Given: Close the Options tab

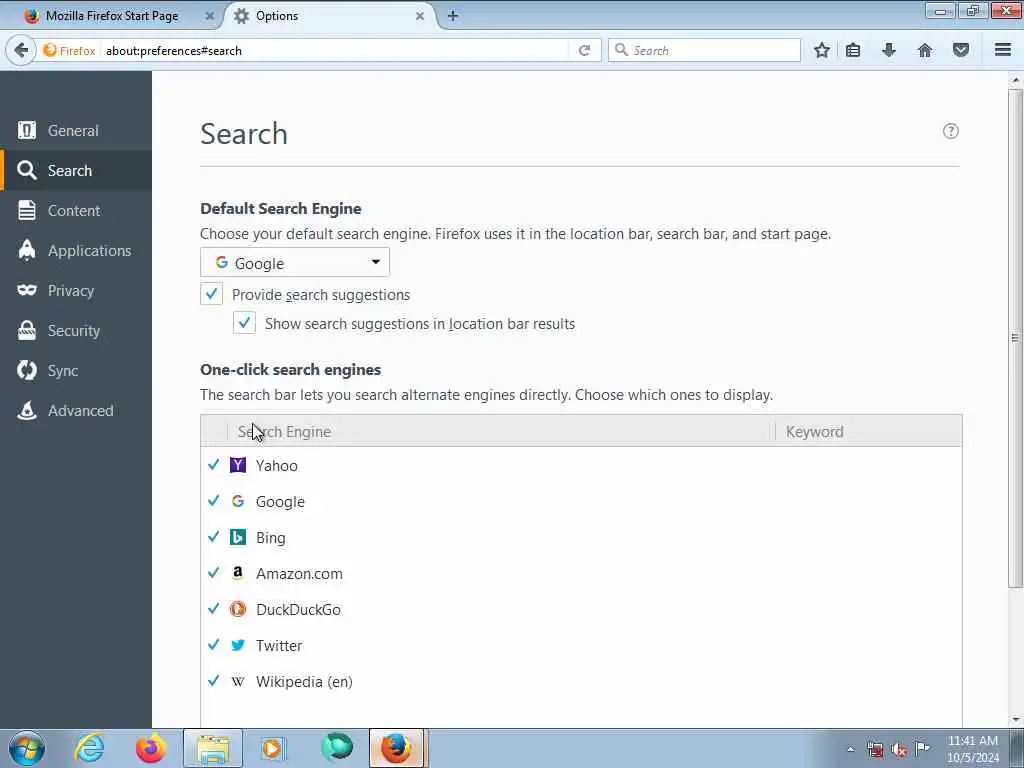Looking at the screenshot, I should coord(420,16).
